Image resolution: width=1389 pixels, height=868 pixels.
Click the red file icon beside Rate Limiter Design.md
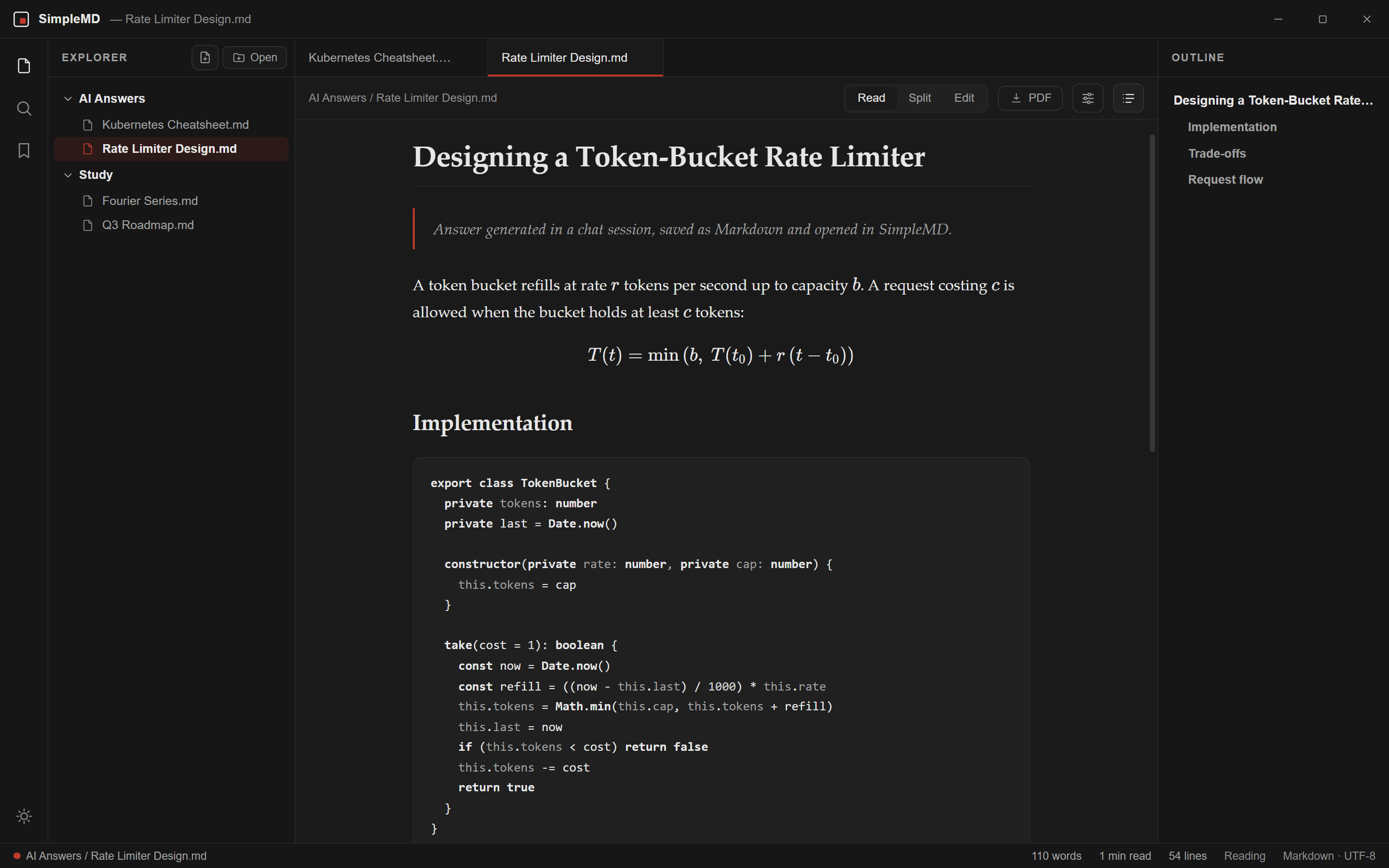pos(88,149)
